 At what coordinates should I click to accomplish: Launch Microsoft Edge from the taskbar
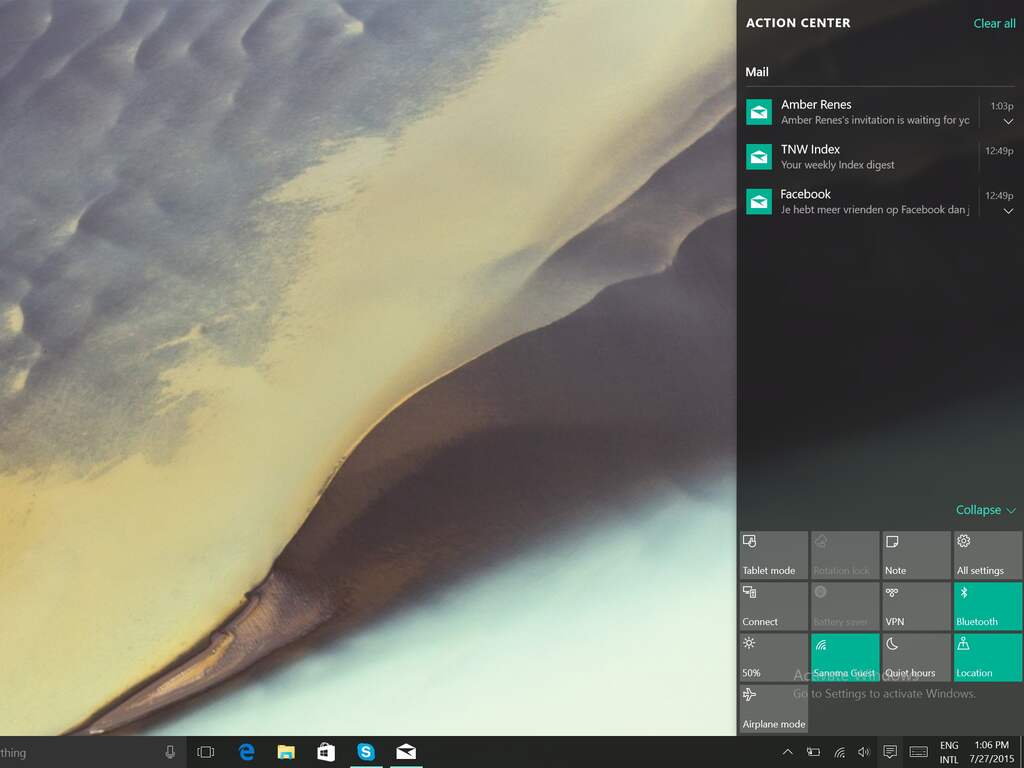(246, 752)
